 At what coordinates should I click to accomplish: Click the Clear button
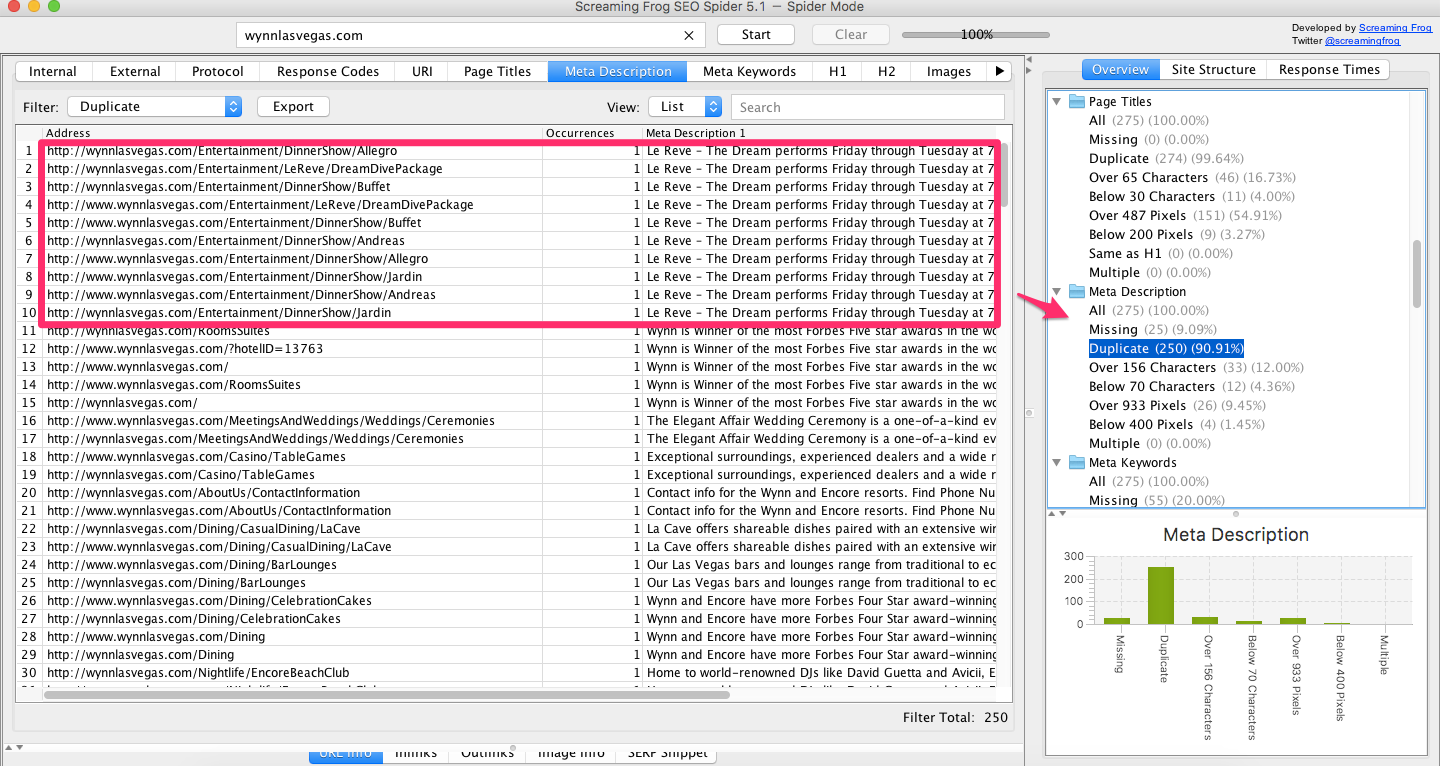[851, 34]
